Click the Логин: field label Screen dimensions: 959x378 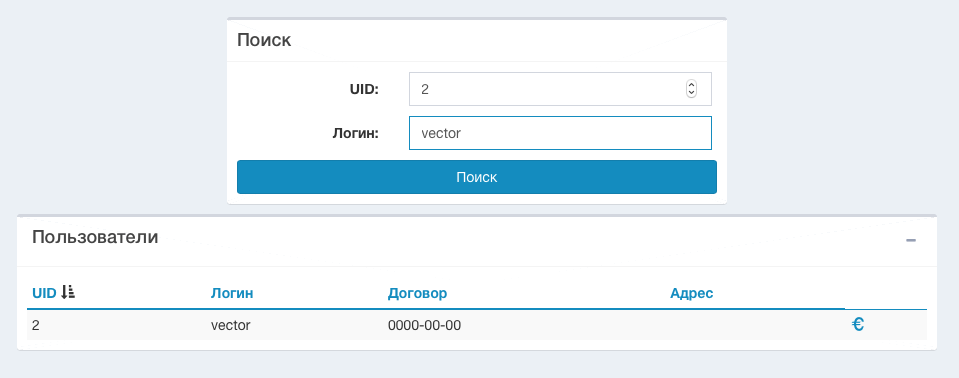click(356, 133)
